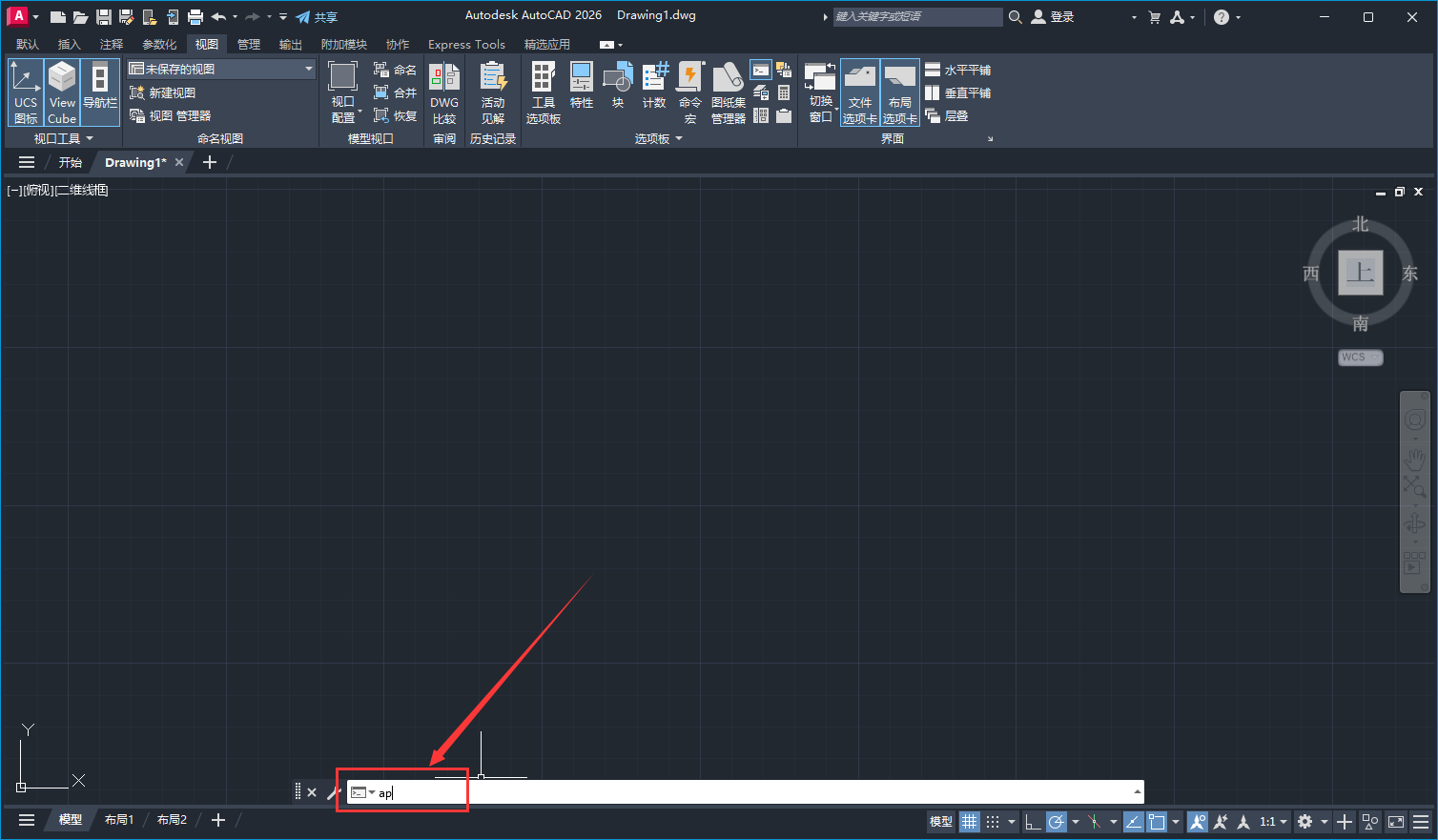Click the 切换窗口 switch windows button
This screenshot has width=1438, height=840.
820,92
